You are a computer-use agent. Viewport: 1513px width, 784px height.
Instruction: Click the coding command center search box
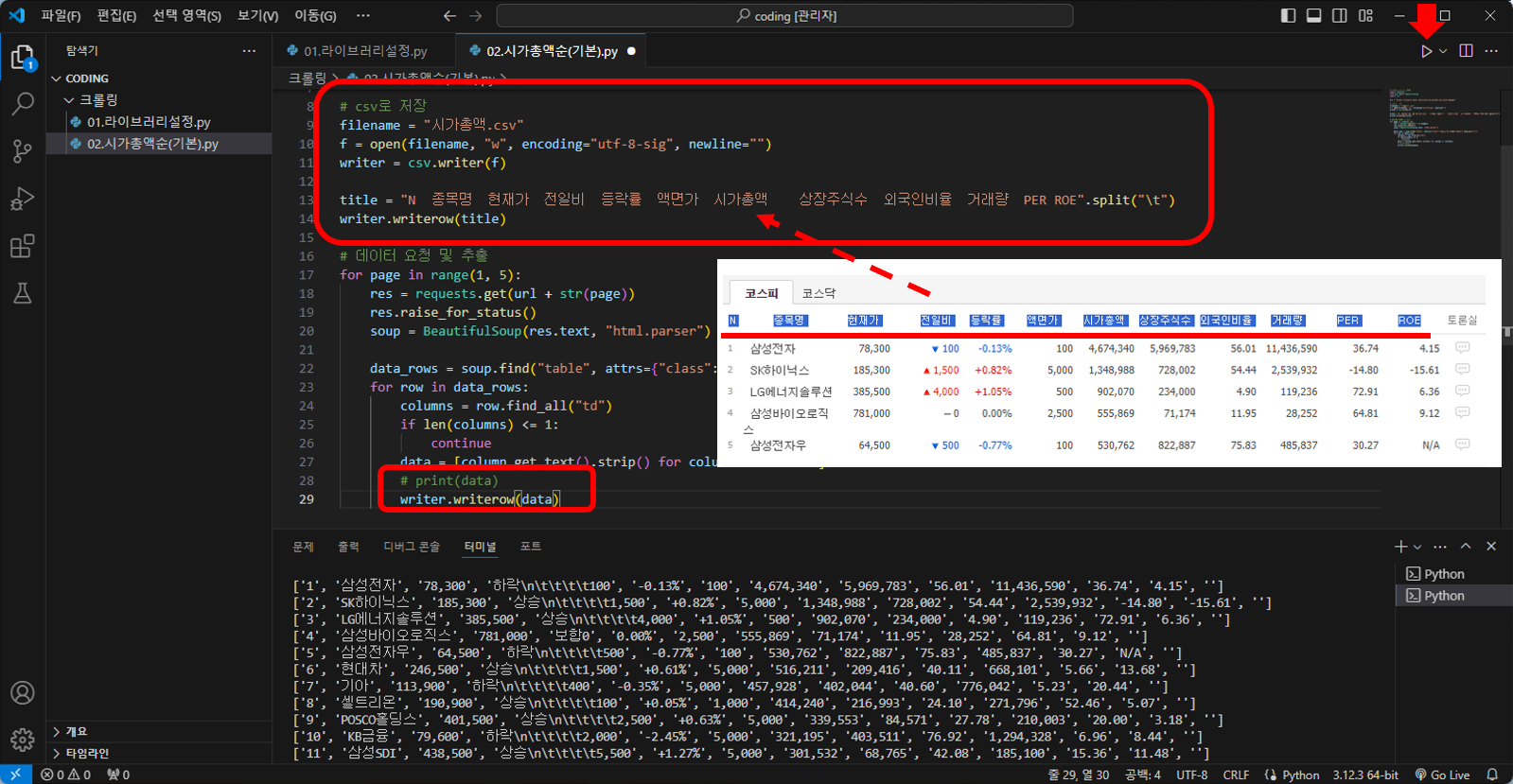point(784,16)
